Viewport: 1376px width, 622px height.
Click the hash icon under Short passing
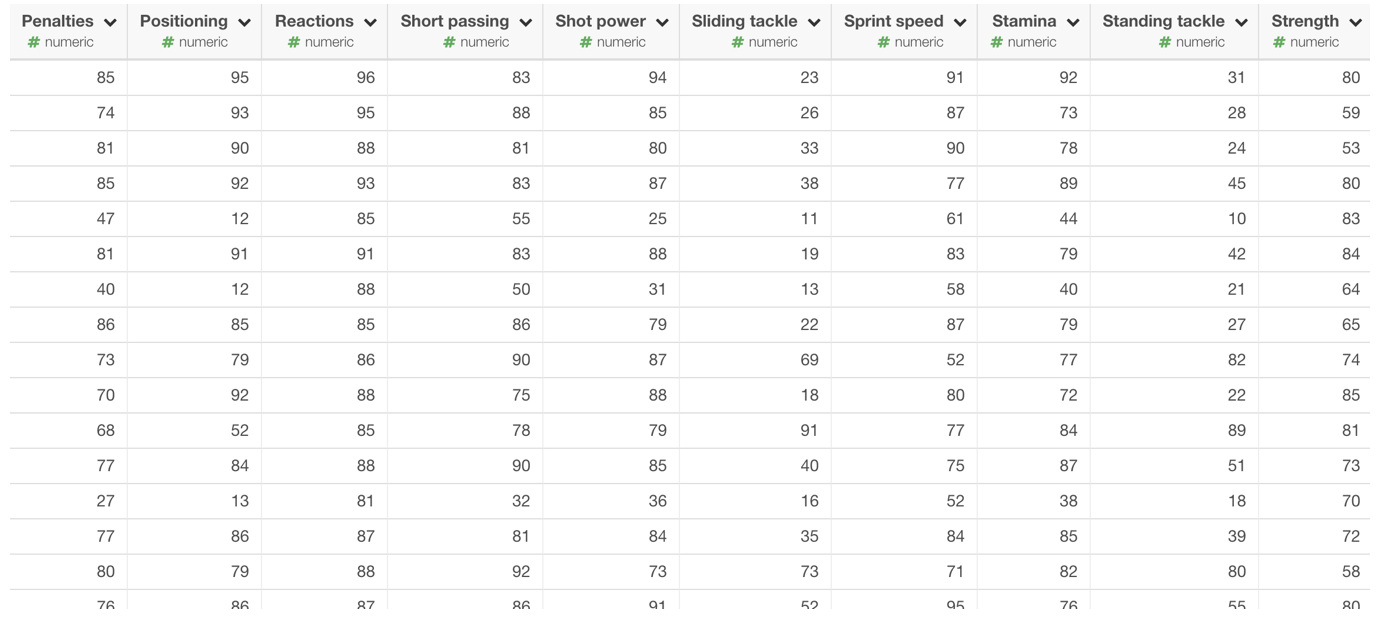point(450,42)
